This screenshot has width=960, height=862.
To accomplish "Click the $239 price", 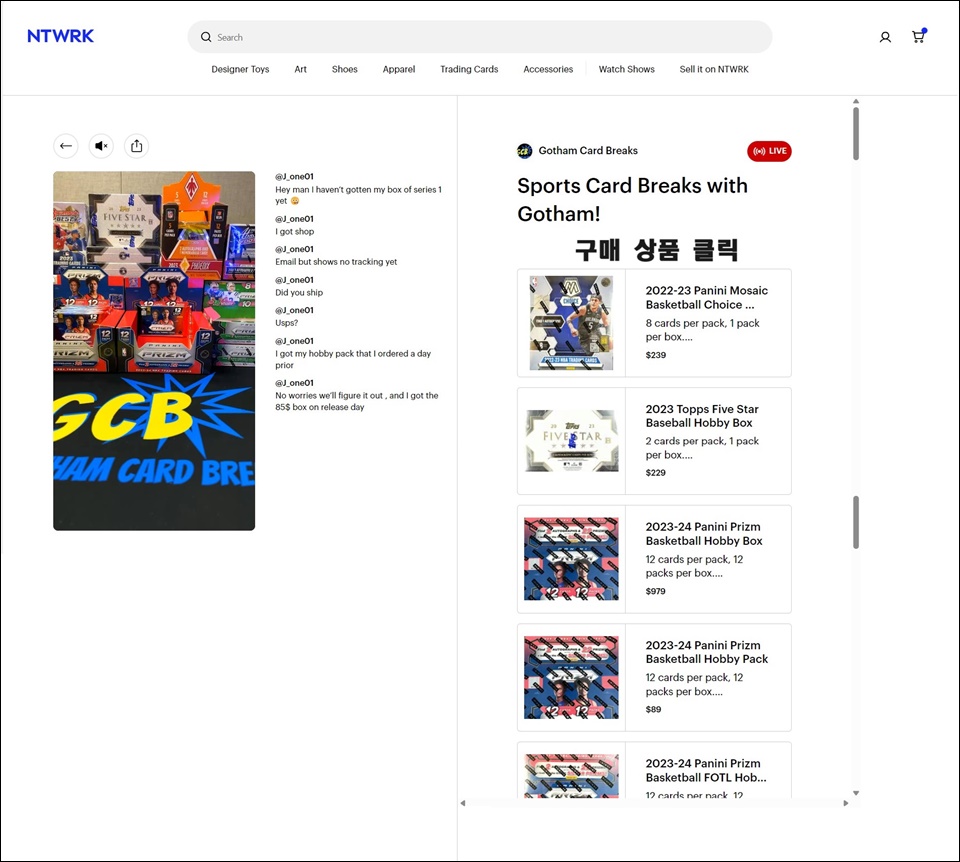I will click(656, 355).
